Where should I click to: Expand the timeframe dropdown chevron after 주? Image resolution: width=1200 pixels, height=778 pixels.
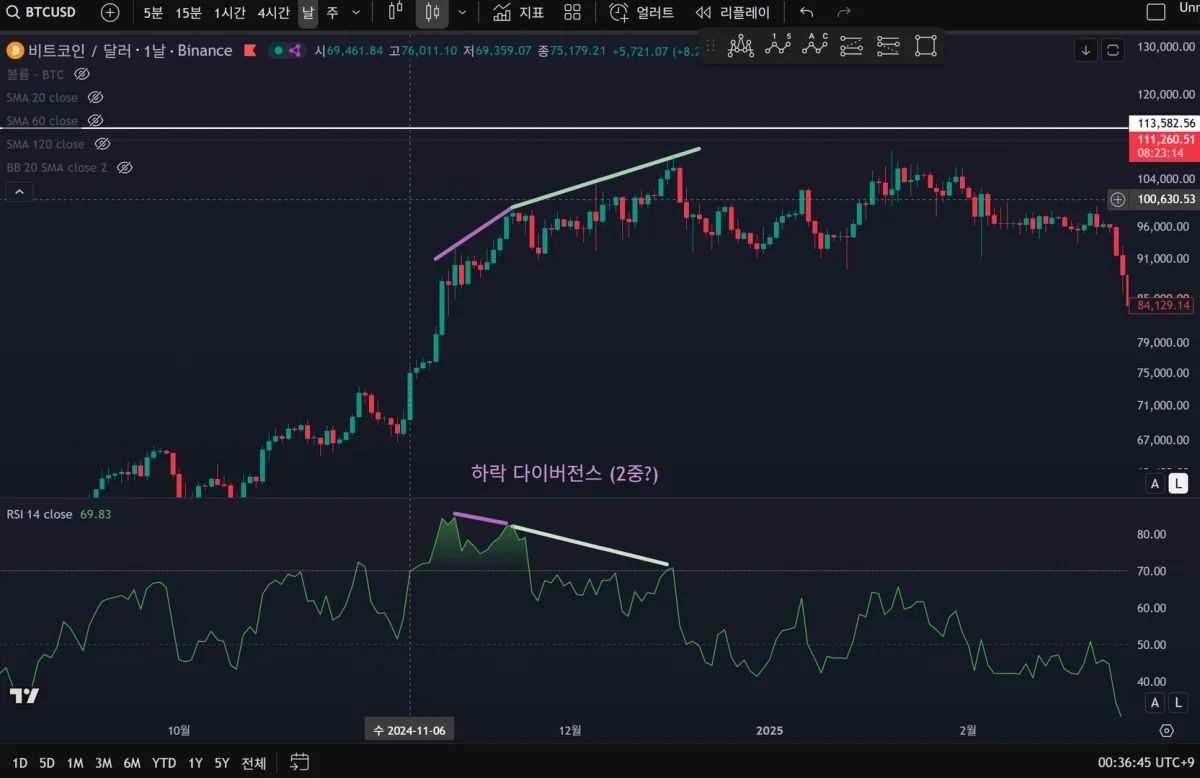356,13
